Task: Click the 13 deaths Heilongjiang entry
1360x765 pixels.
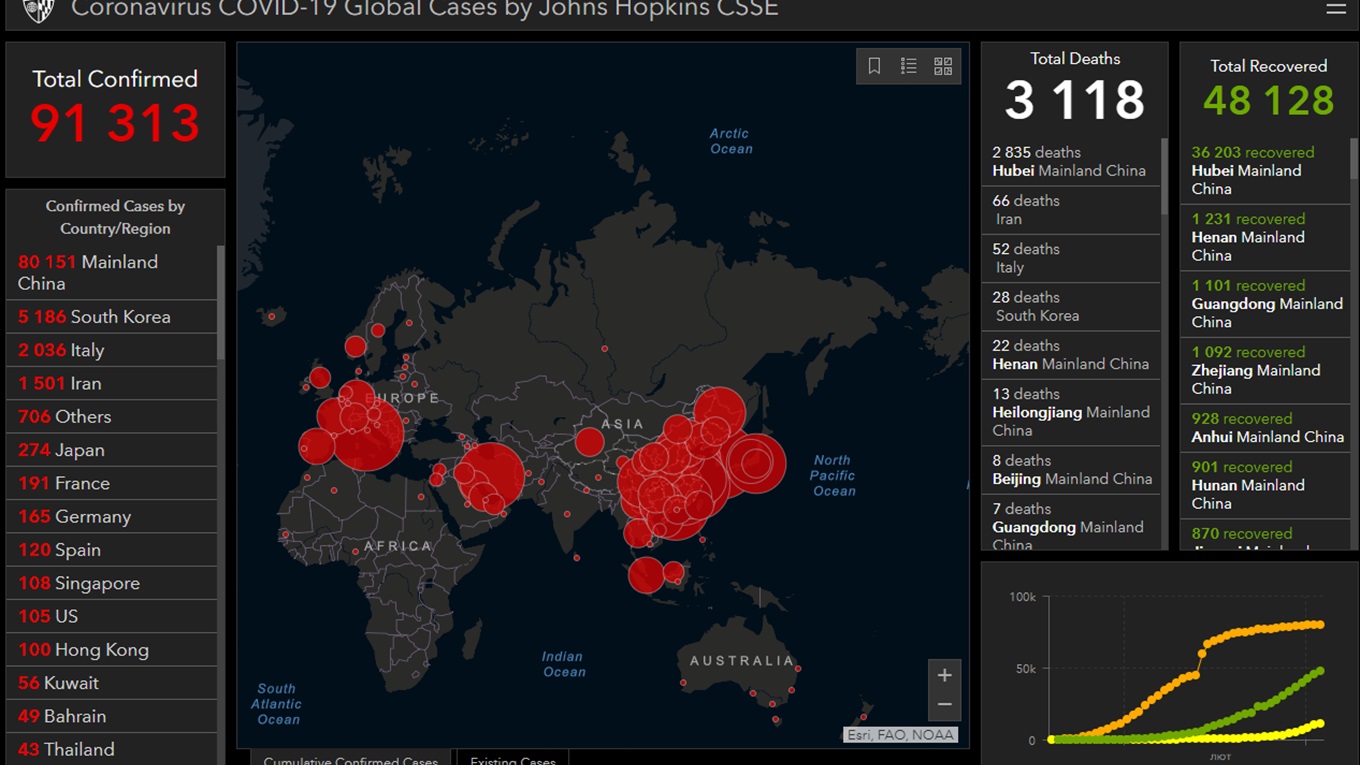Action: coord(1071,412)
